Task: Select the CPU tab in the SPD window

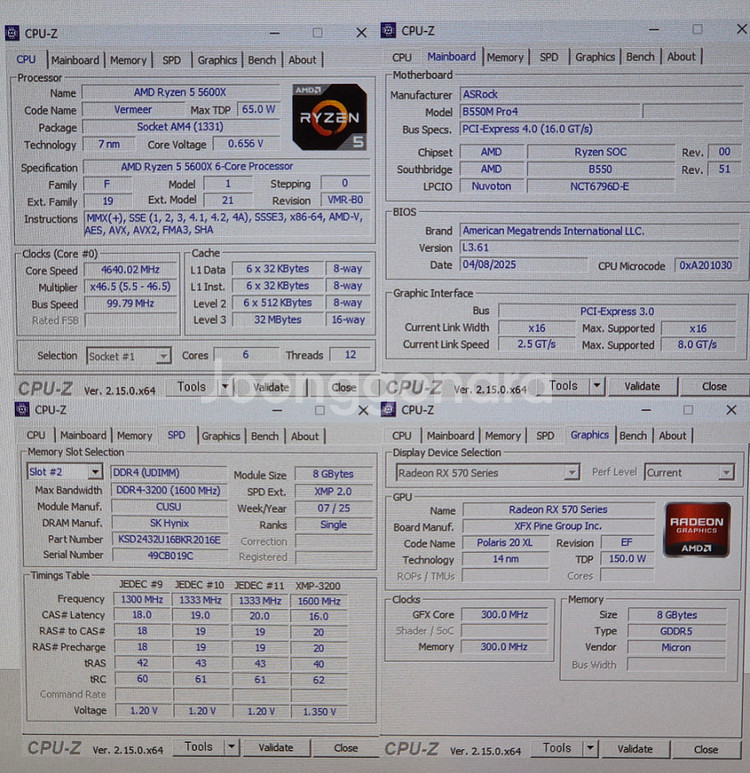Action: tap(36, 436)
